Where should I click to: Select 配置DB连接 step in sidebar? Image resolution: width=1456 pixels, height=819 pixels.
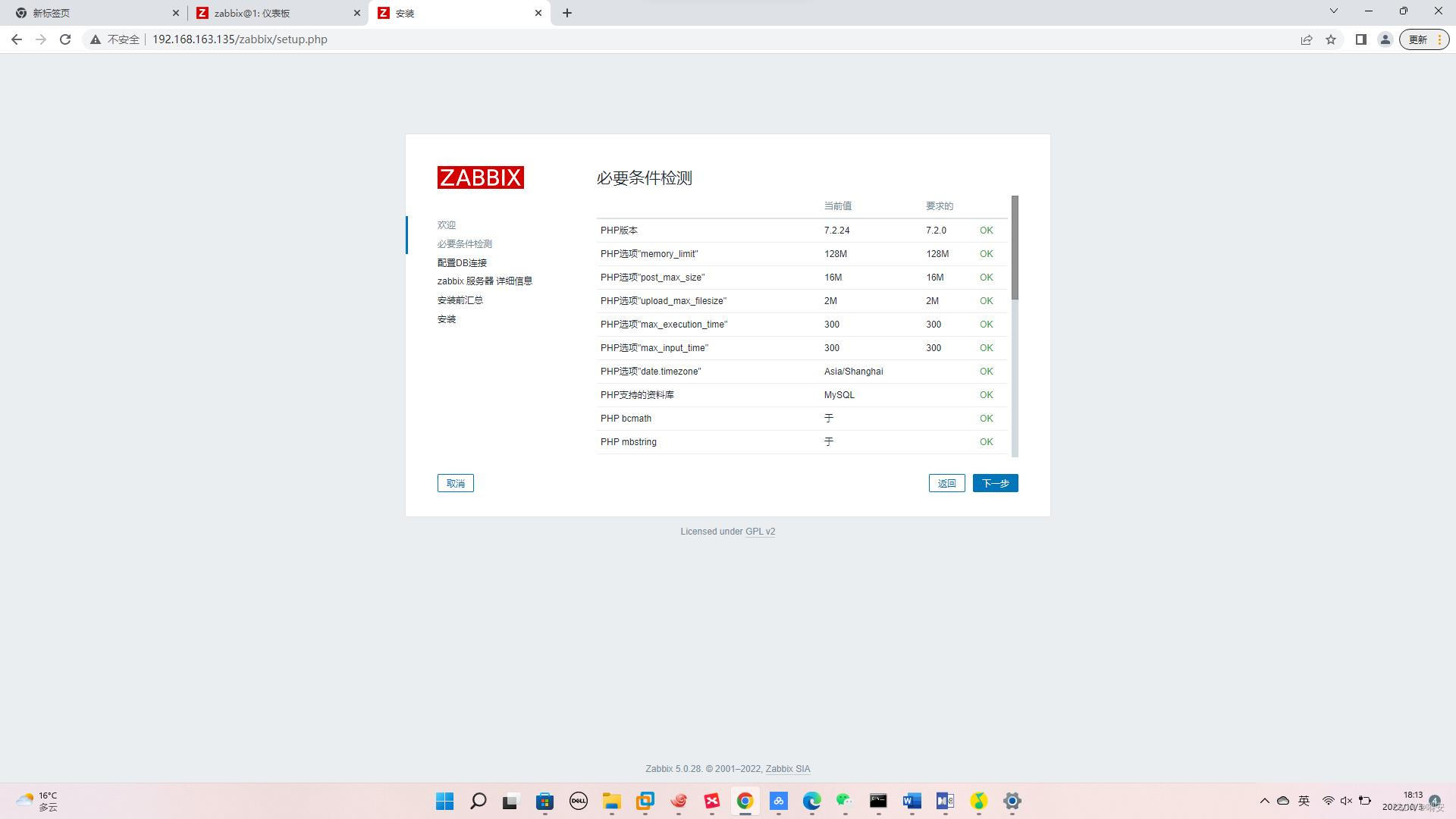pyautogui.click(x=462, y=263)
